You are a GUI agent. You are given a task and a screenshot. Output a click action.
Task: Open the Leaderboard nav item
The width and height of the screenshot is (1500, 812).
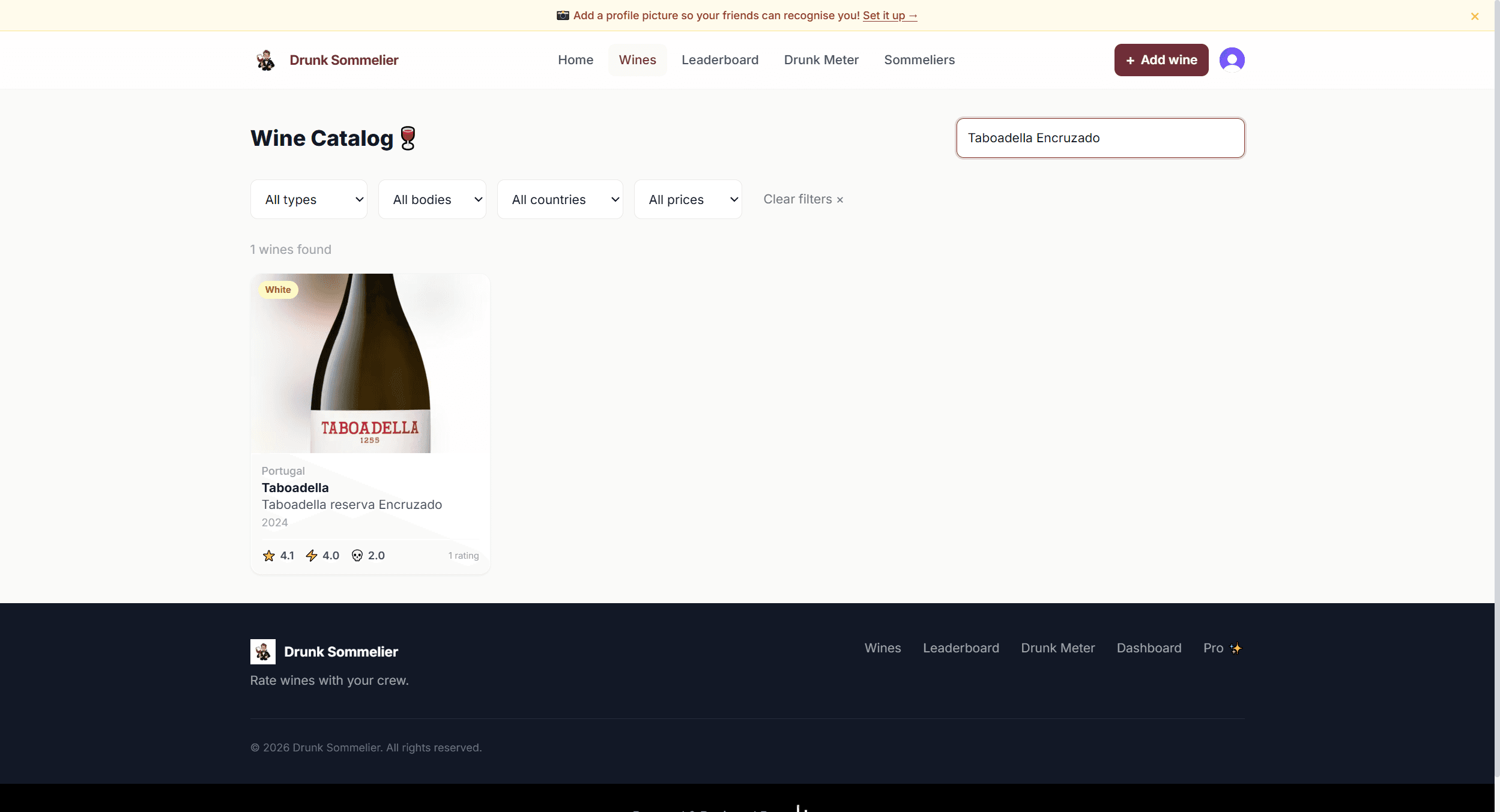(720, 60)
